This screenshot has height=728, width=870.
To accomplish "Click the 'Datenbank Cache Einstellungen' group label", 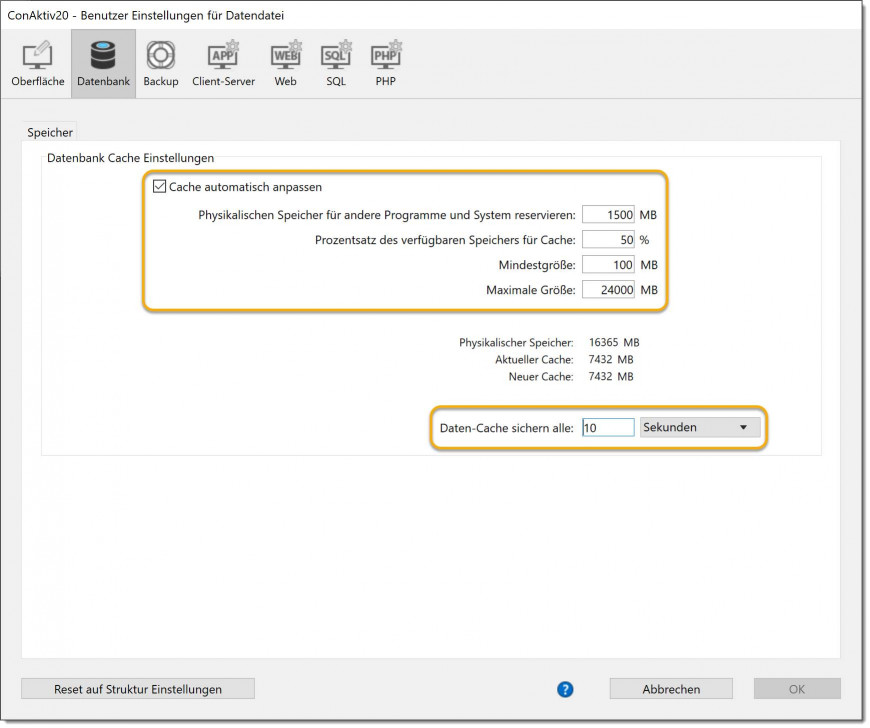I will [130, 158].
